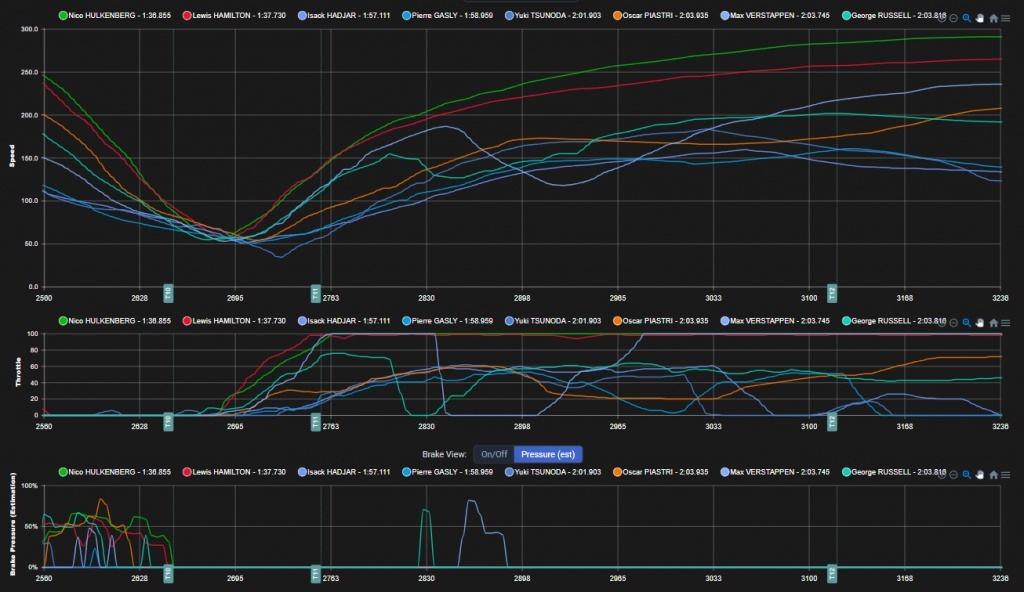Select Pressure (est) brake view
Viewport: 1024px width, 592px height.
(x=548, y=454)
